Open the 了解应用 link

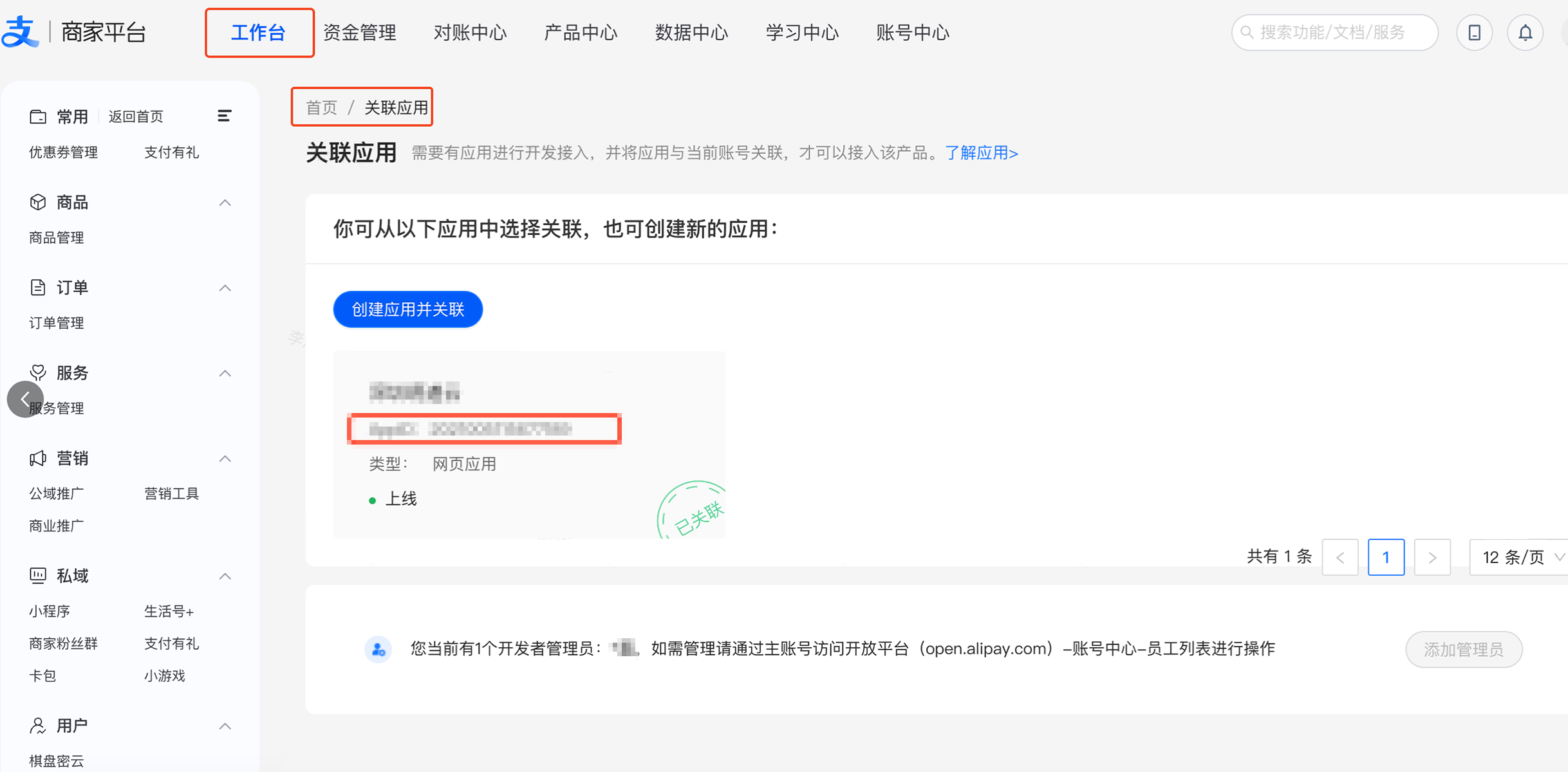[x=981, y=153]
